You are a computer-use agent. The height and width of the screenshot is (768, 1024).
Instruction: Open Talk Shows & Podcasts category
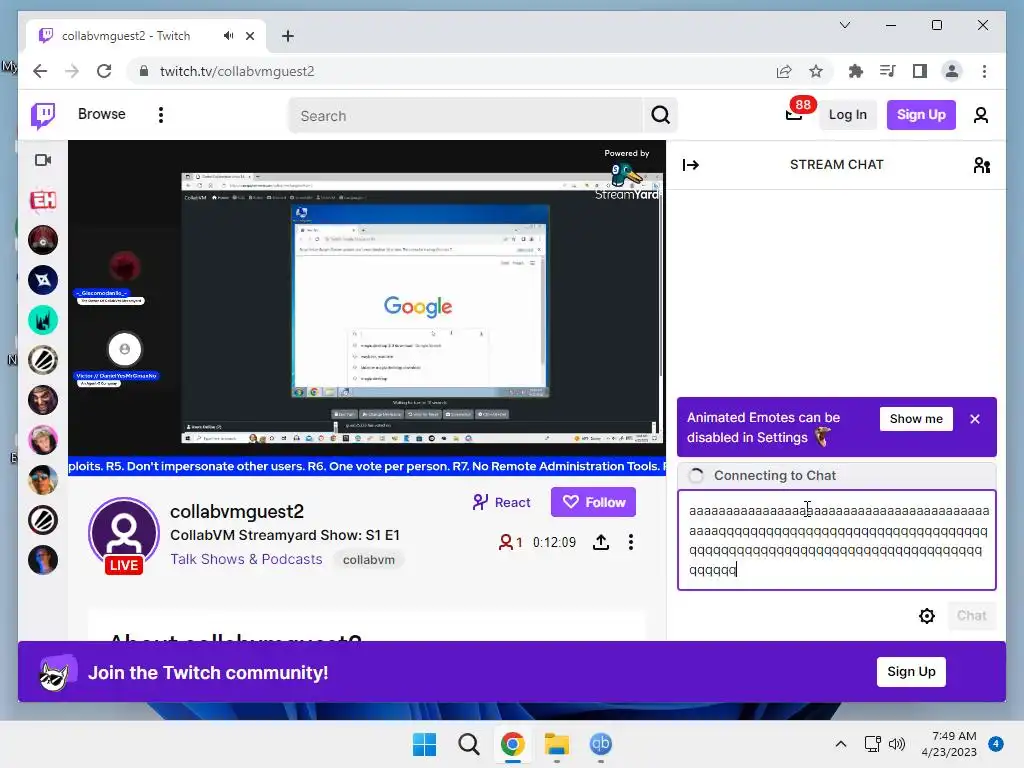point(246,560)
